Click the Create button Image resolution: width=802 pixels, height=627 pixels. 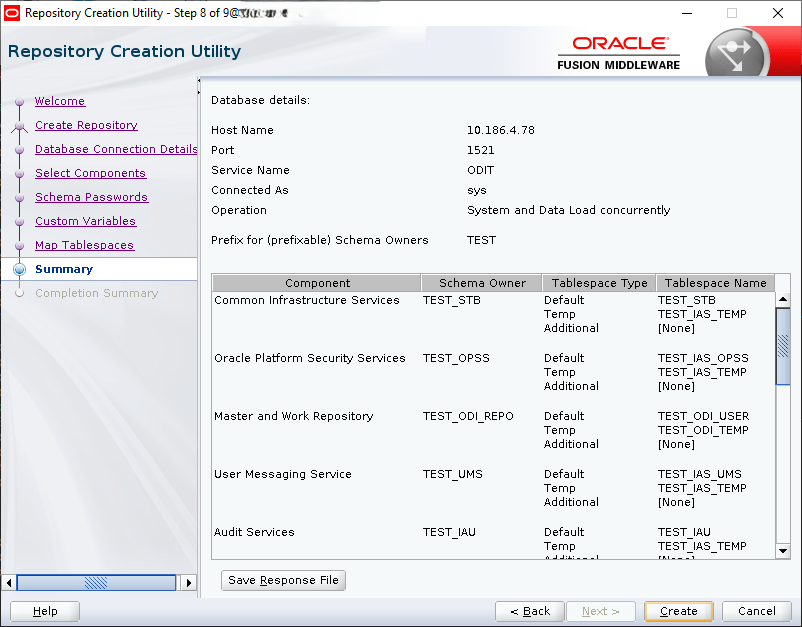678,611
